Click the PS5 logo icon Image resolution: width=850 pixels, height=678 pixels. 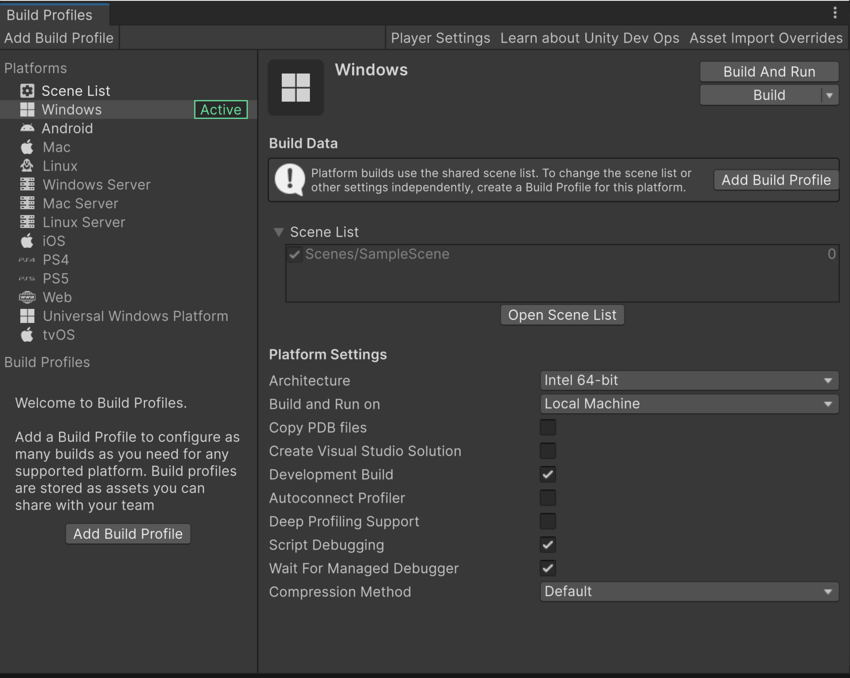pos(27,279)
